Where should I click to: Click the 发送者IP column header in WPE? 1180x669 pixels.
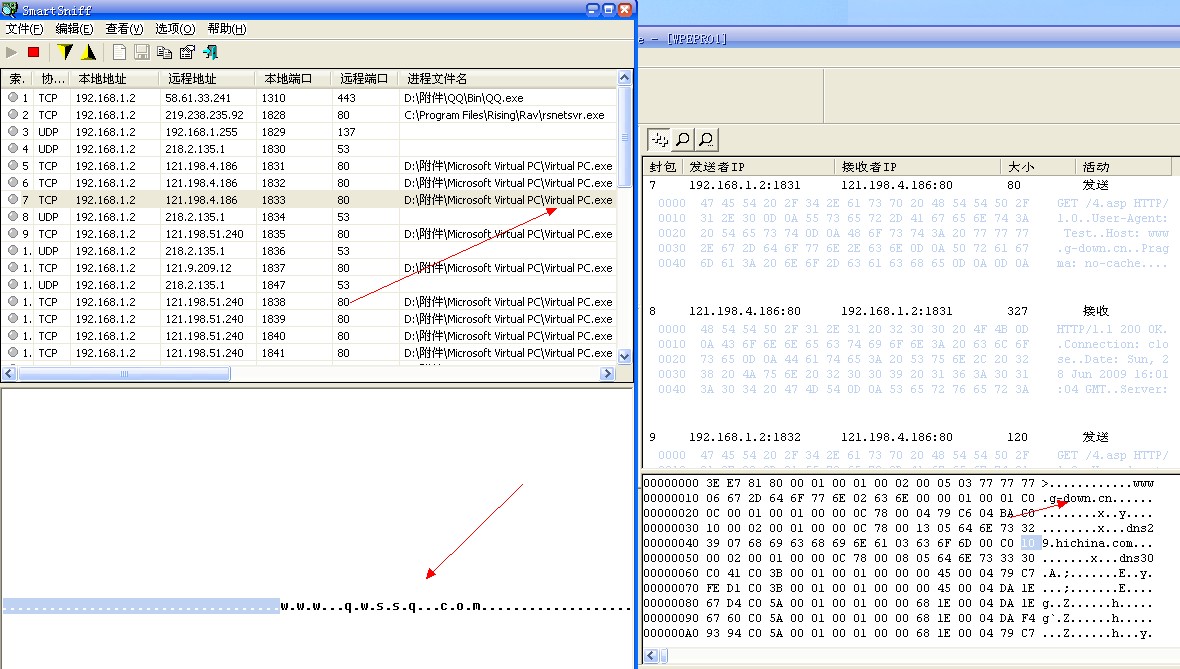pos(759,166)
